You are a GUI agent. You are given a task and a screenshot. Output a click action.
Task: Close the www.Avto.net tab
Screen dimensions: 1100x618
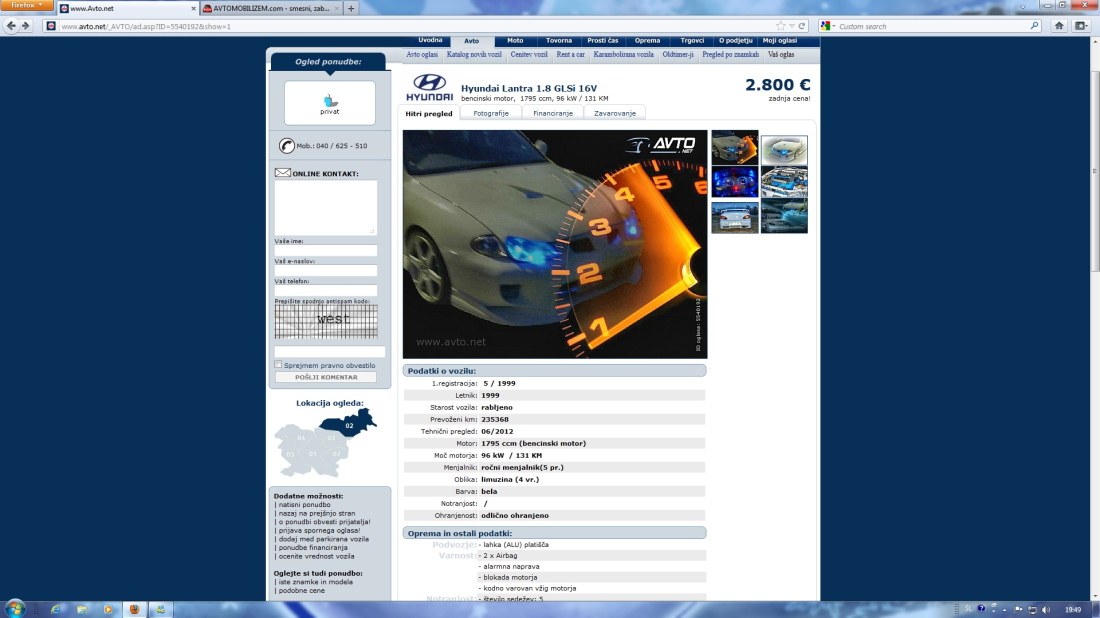(194, 8)
